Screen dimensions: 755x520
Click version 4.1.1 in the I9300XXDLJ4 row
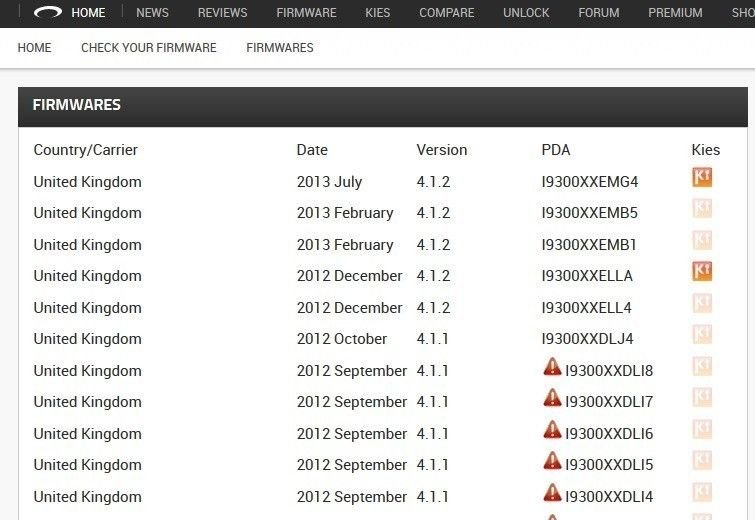tap(432, 339)
